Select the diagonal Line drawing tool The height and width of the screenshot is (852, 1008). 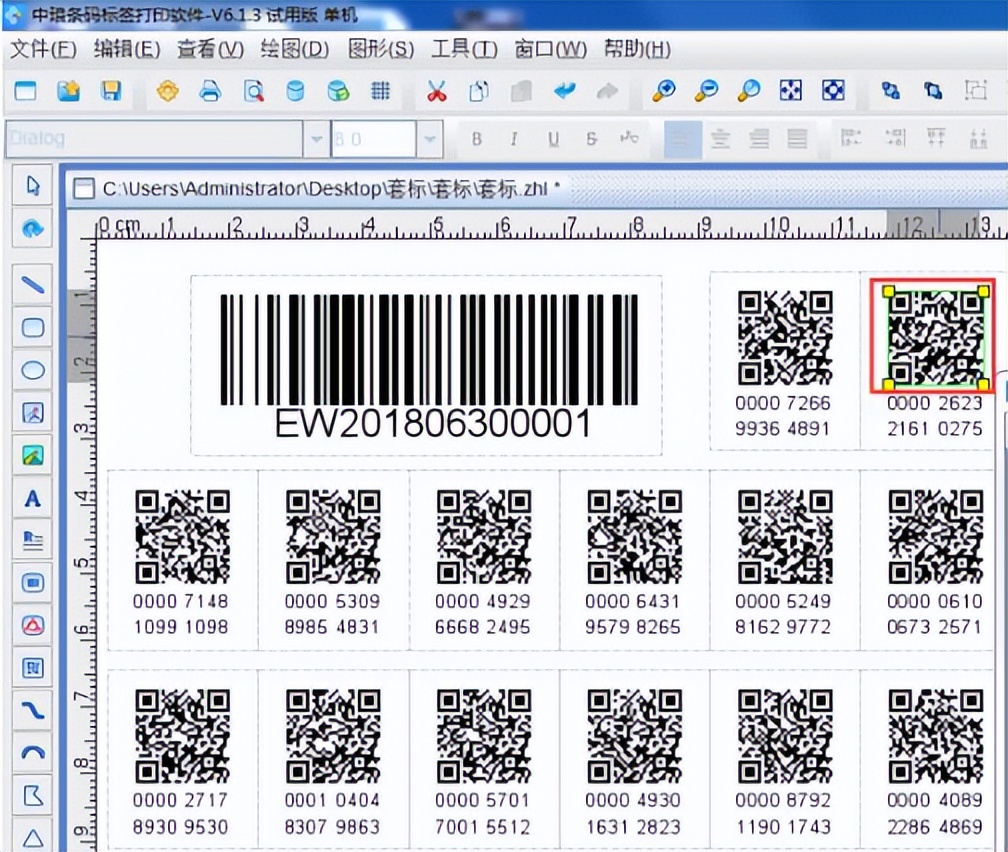[33, 284]
